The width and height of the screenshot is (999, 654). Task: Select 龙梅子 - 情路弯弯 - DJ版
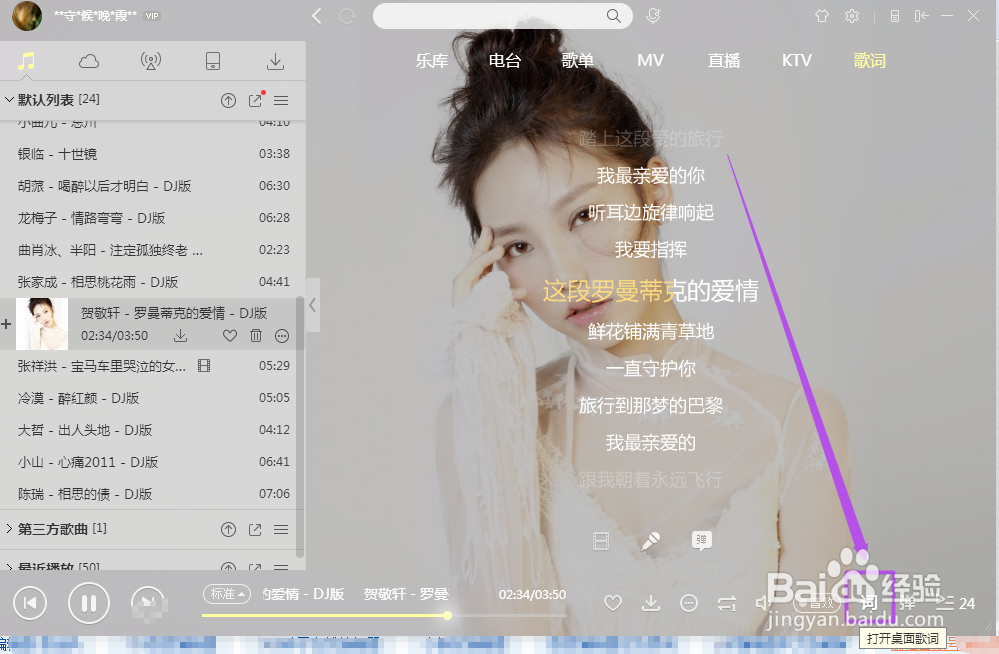[x=153, y=217]
